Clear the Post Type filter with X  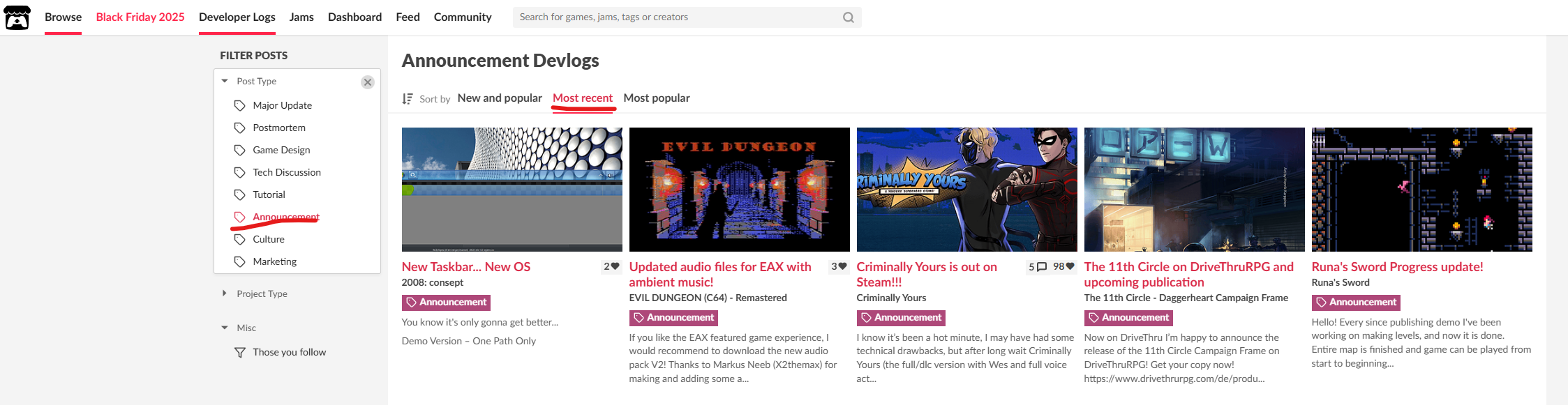click(368, 82)
